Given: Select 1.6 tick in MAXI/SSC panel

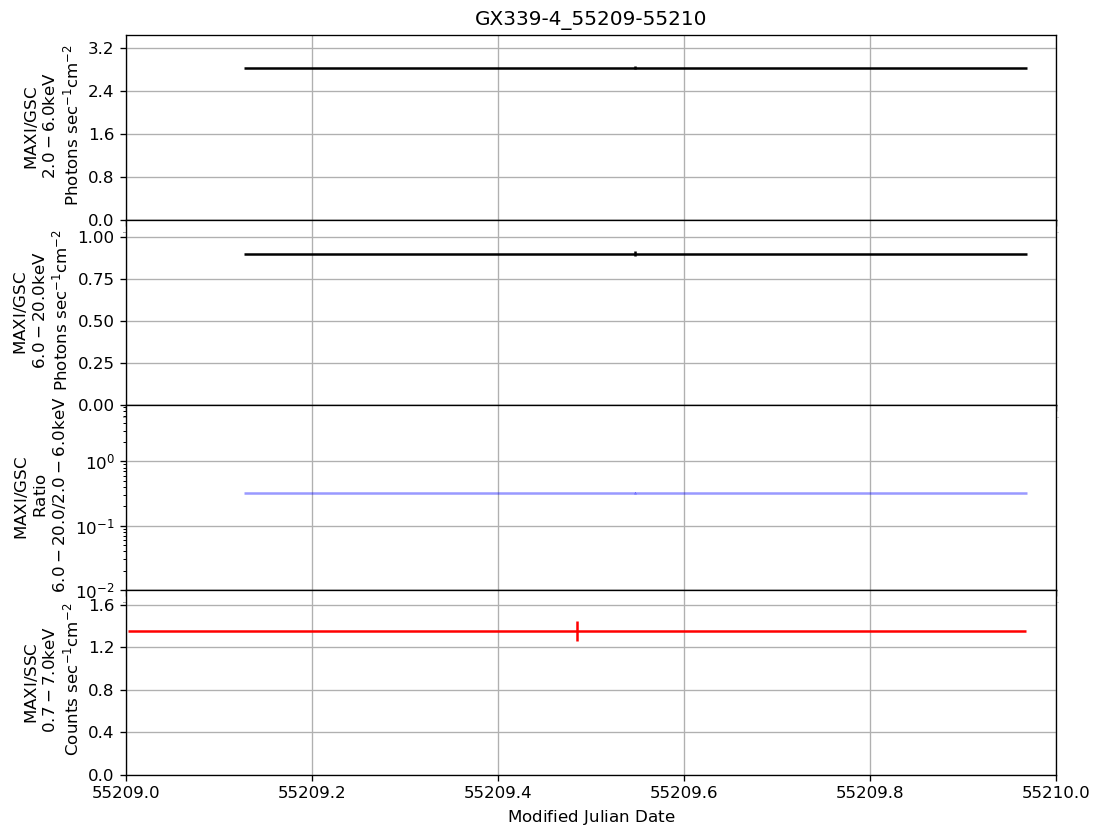Looking at the screenshot, I should coord(101,605).
